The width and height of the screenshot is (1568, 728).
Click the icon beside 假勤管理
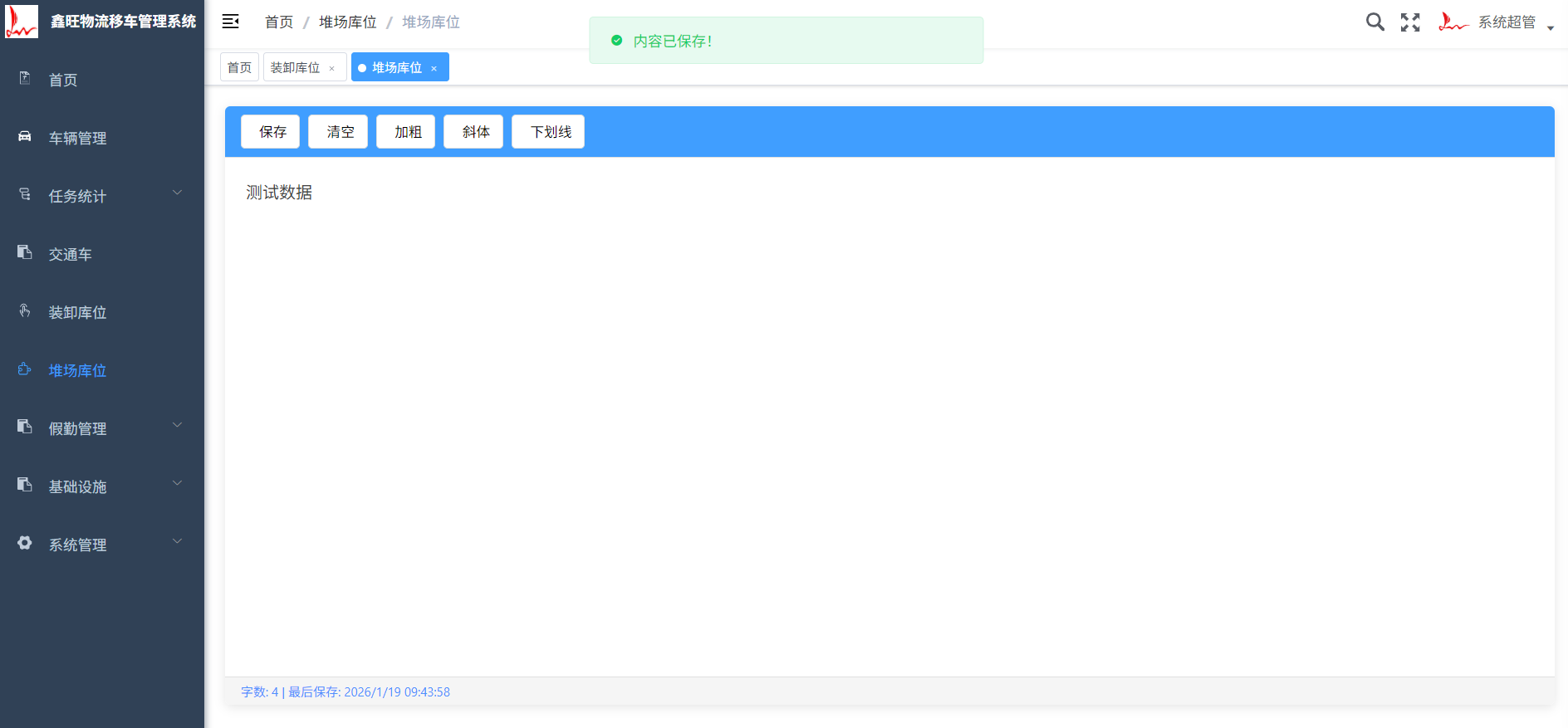point(25,427)
